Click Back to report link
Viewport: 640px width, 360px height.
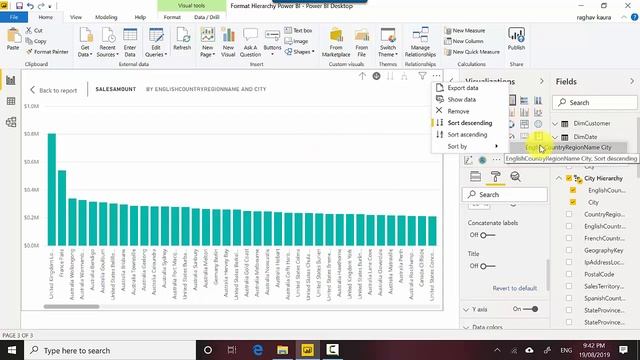pos(53,90)
